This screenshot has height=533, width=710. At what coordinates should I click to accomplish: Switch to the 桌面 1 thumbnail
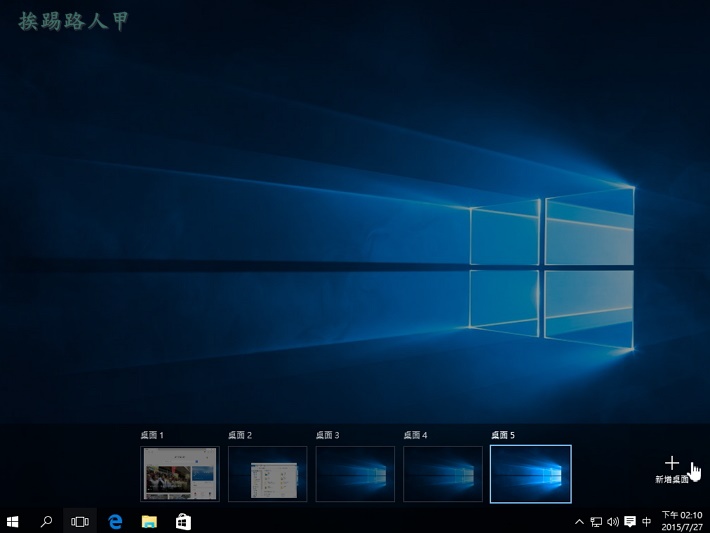[x=180, y=474]
